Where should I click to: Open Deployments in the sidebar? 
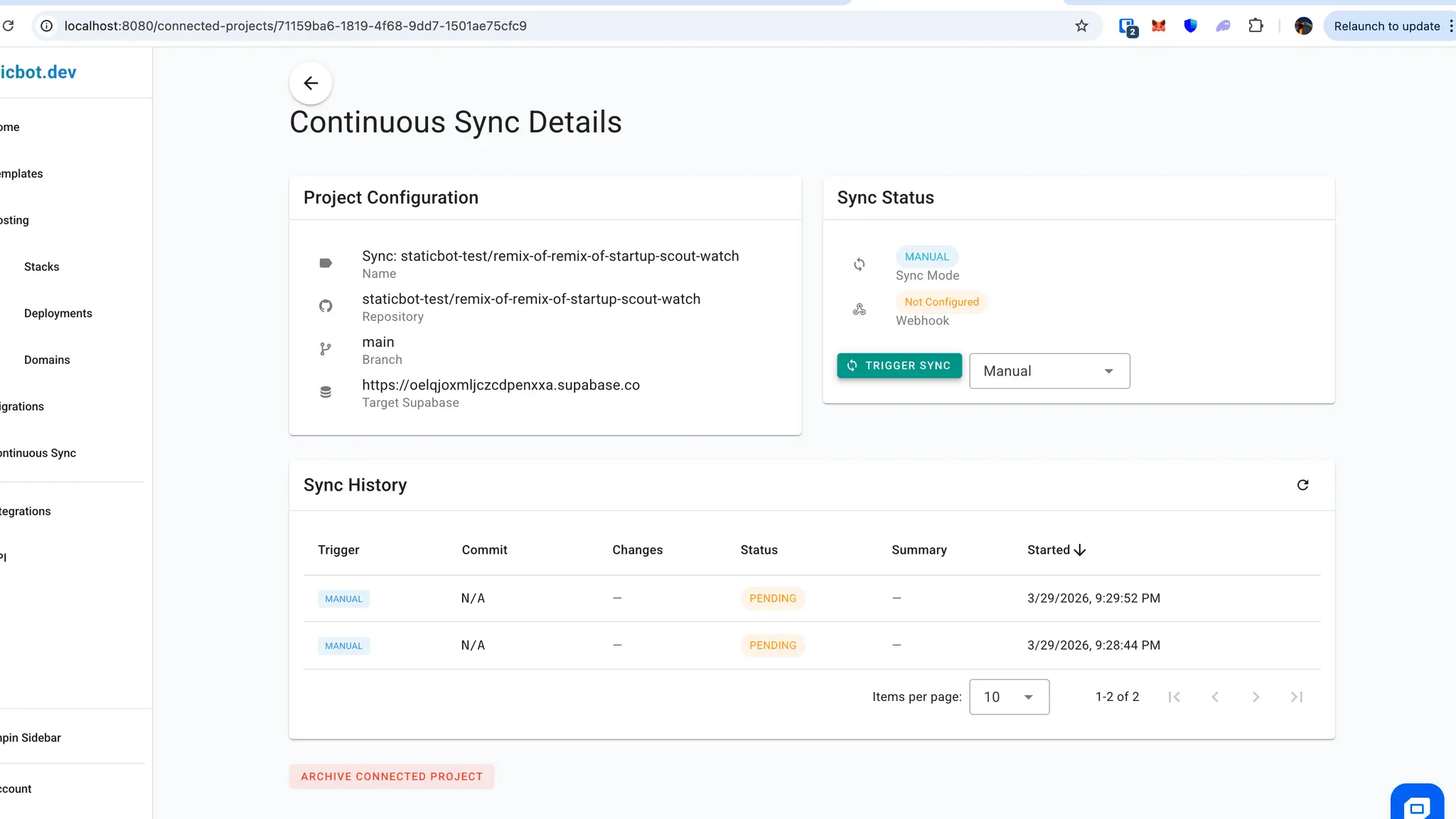58,314
